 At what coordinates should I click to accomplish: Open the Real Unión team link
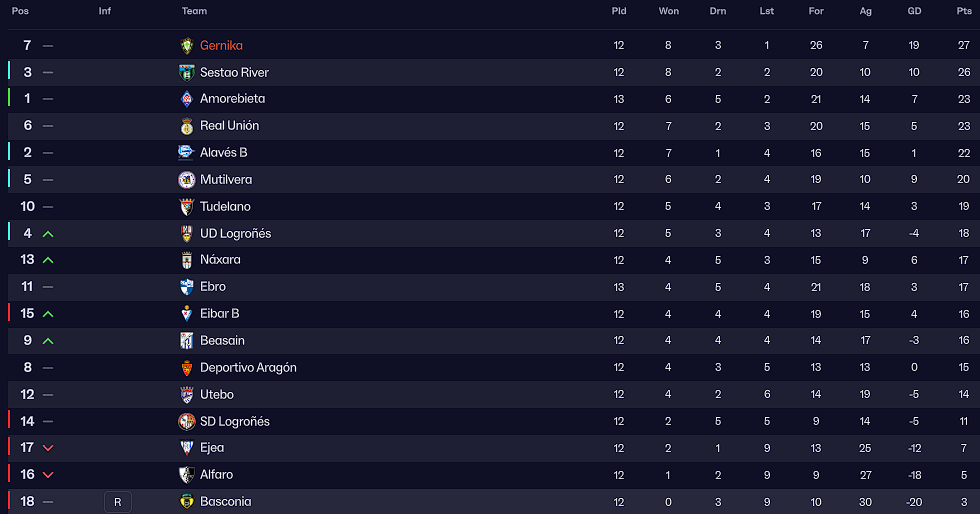pyautogui.click(x=229, y=126)
